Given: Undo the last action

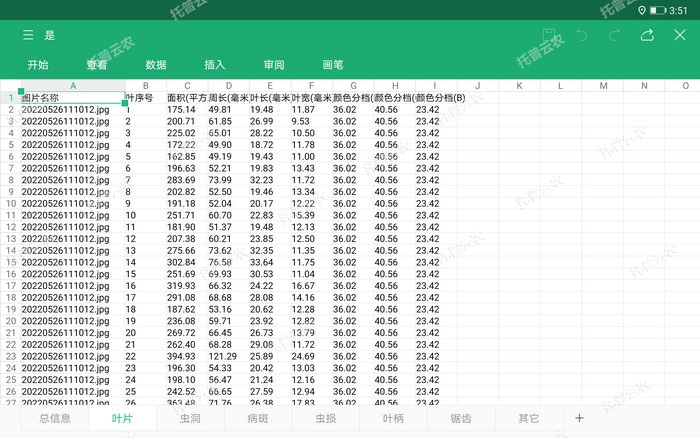Looking at the screenshot, I should point(582,35).
